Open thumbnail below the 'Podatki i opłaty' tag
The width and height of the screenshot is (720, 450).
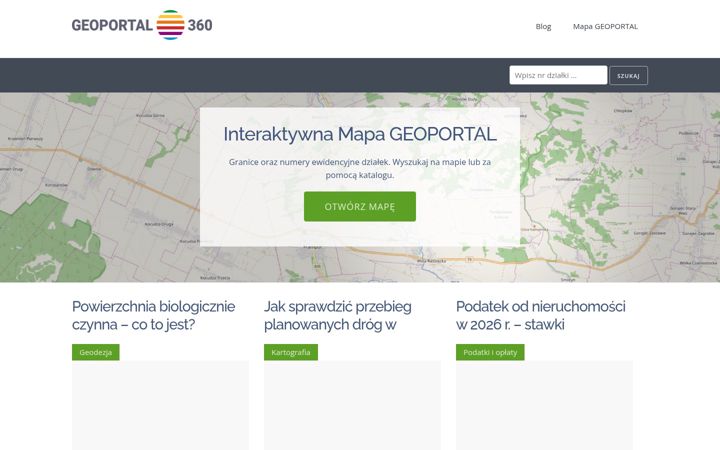click(x=544, y=405)
